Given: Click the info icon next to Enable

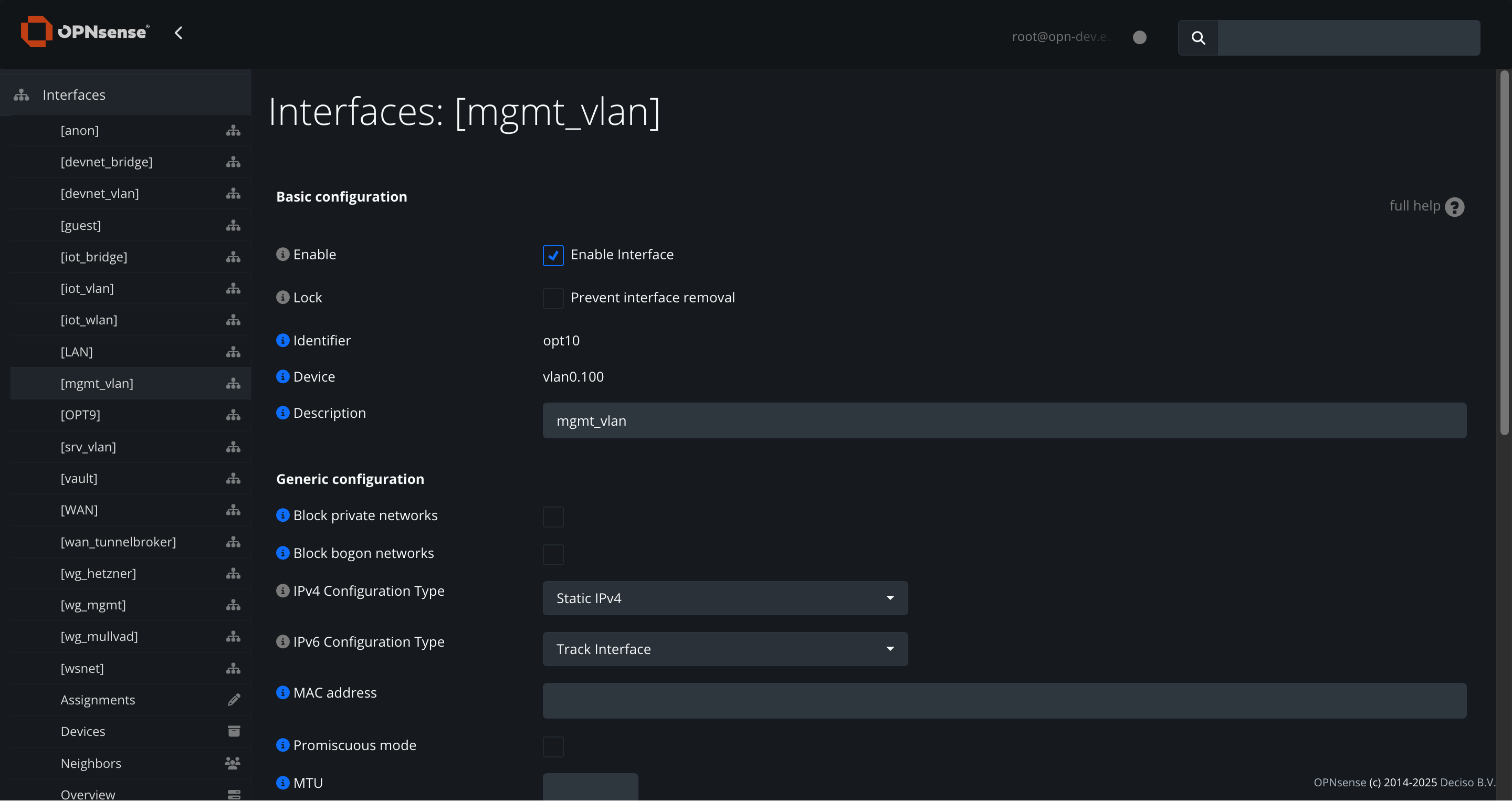Looking at the screenshot, I should [283, 254].
